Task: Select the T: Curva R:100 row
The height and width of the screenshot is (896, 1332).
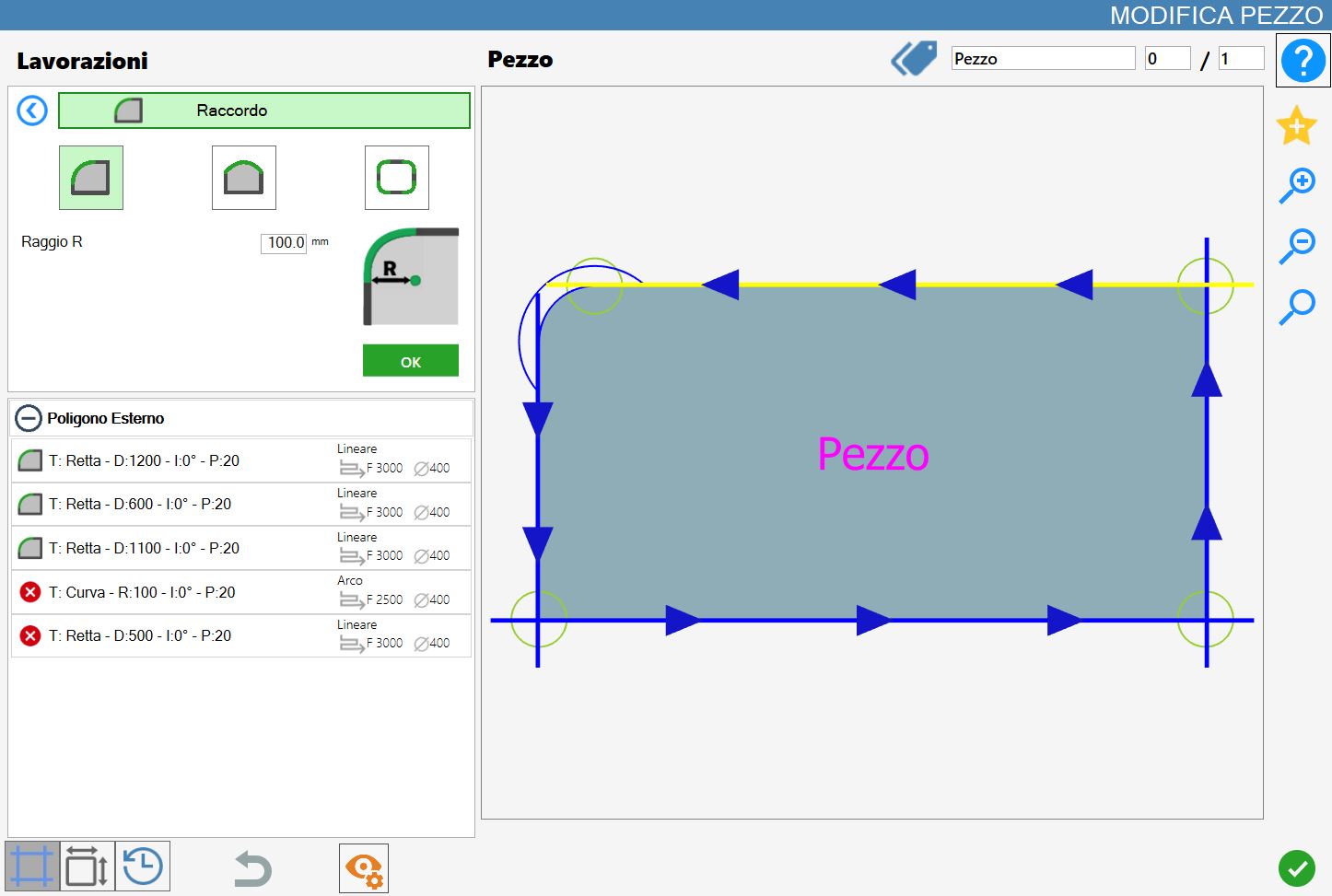Action: [241, 592]
